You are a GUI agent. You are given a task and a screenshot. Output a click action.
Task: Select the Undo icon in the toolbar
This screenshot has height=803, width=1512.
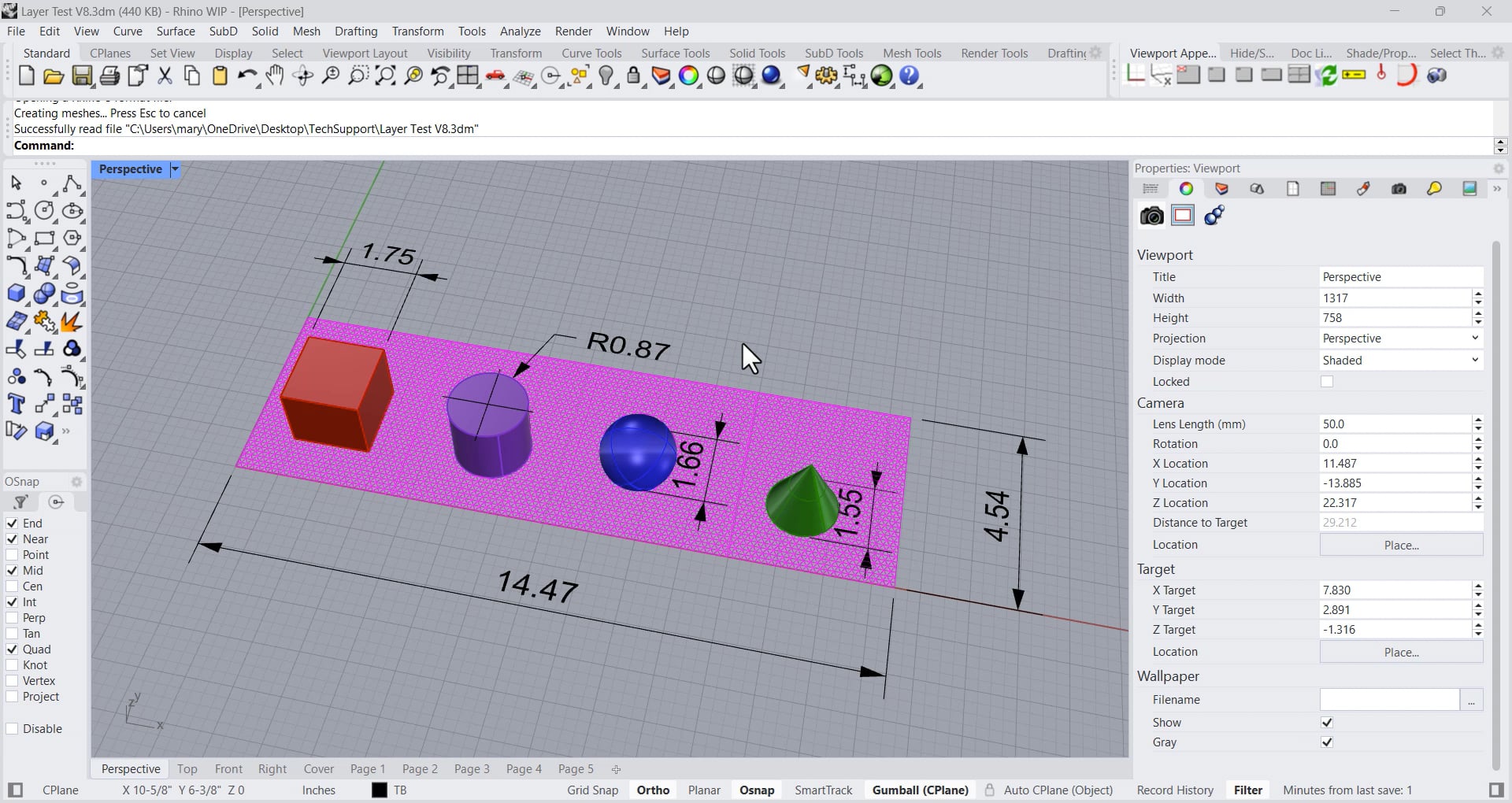point(246,76)
